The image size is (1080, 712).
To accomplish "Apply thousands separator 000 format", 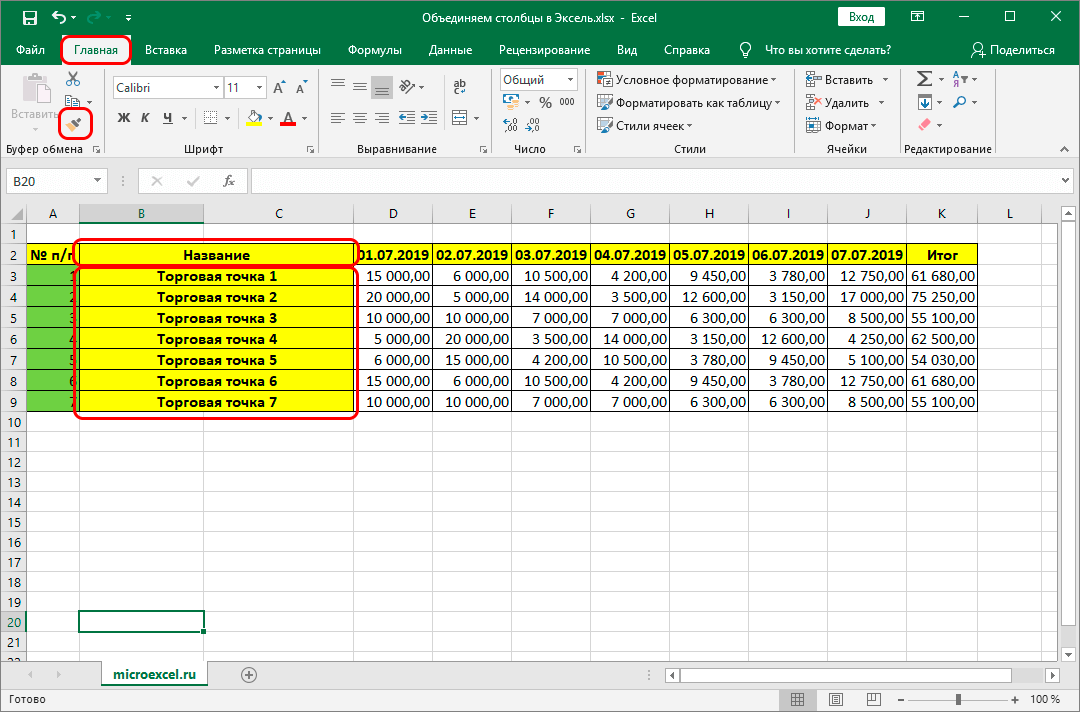I will coord(567,102).
